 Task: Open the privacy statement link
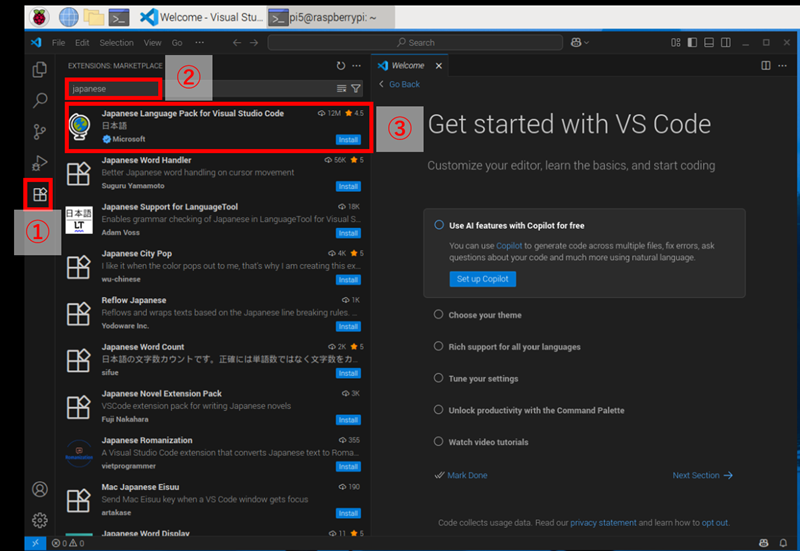(x=603, y=522)
